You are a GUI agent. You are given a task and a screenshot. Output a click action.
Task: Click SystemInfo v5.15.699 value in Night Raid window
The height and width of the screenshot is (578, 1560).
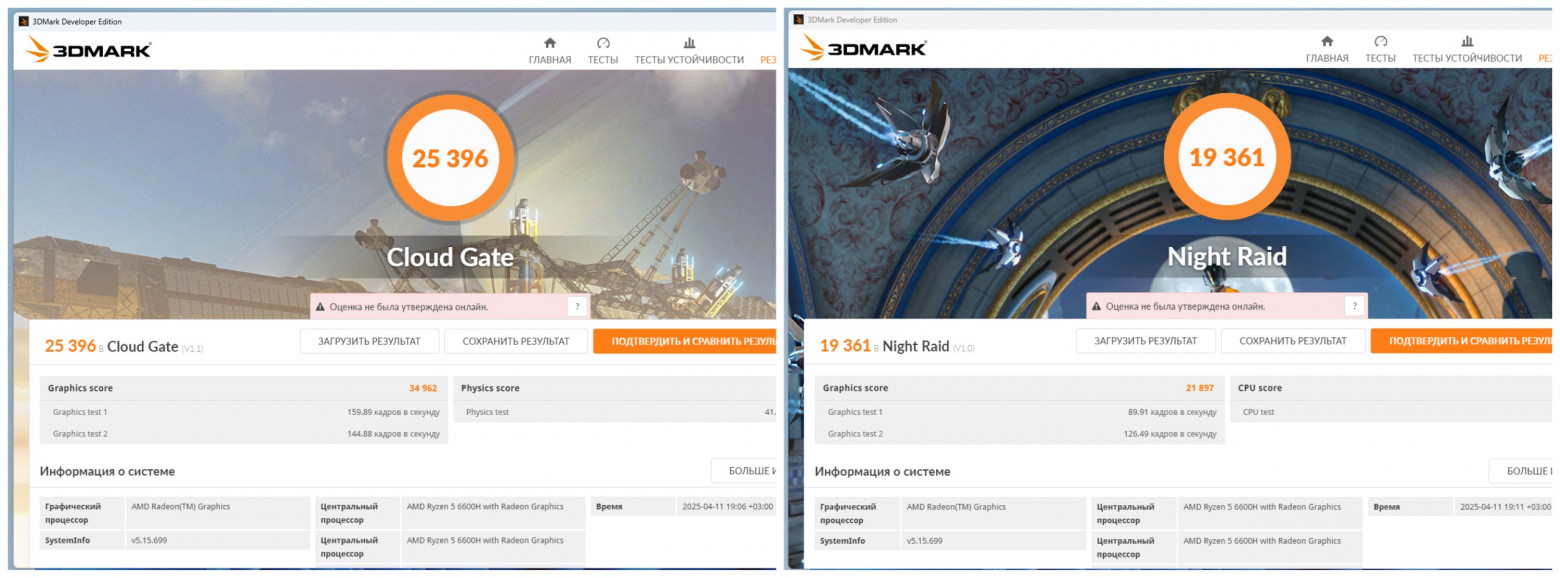tap(925, 541)
